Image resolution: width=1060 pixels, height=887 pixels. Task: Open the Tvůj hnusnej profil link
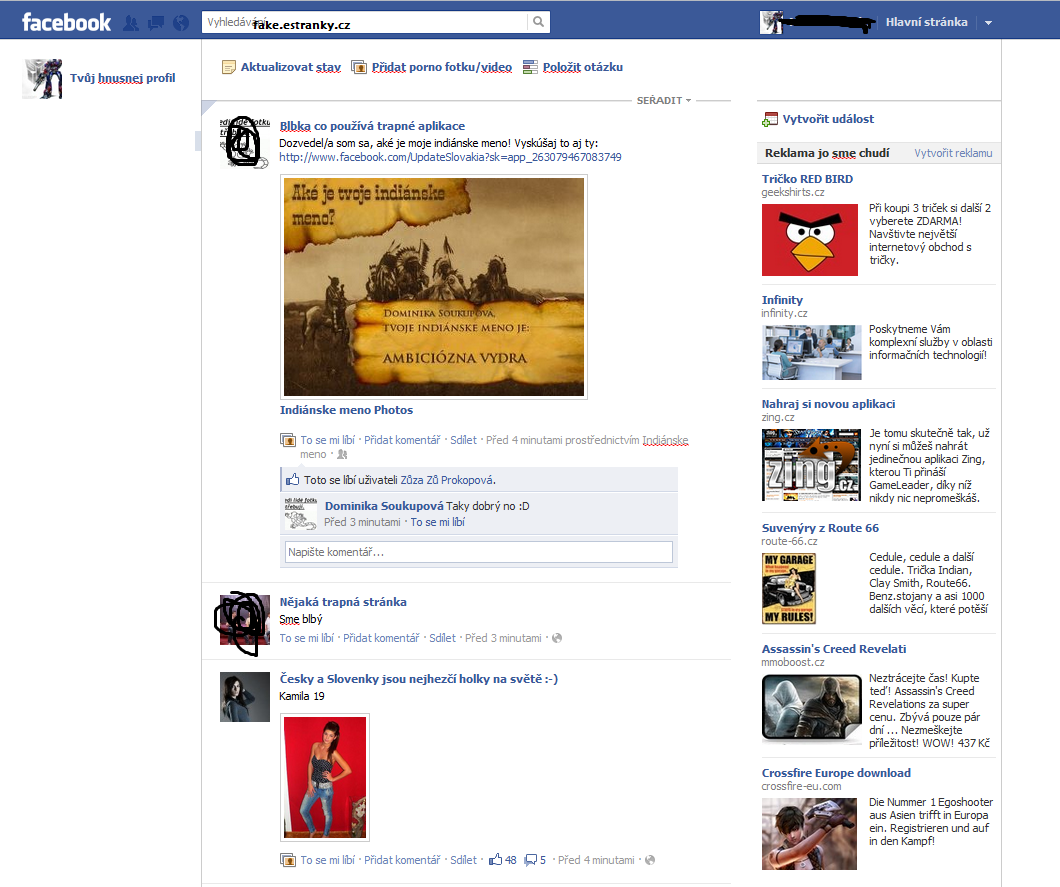pos(122,78)
